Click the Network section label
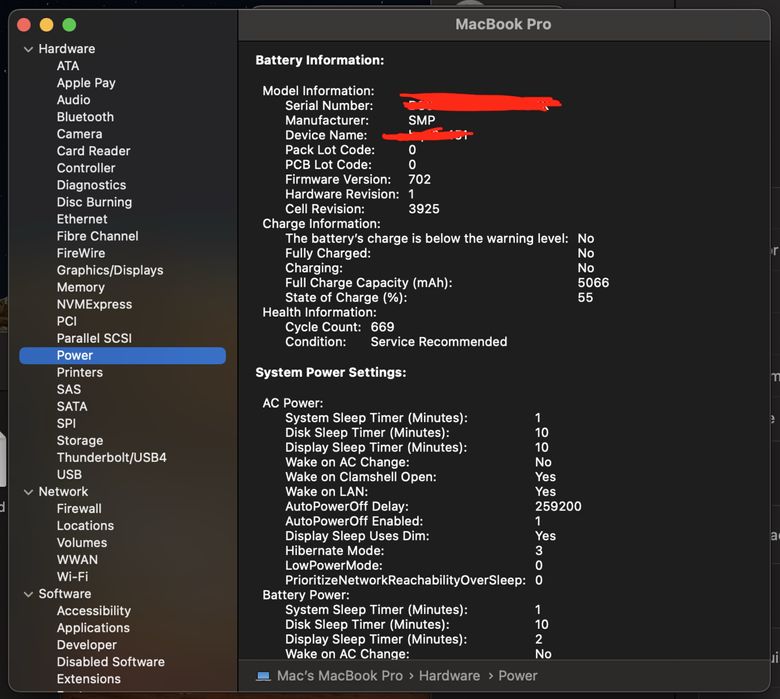Image resolution: width=780 pixels, height=699 pixels. point(63,492)
